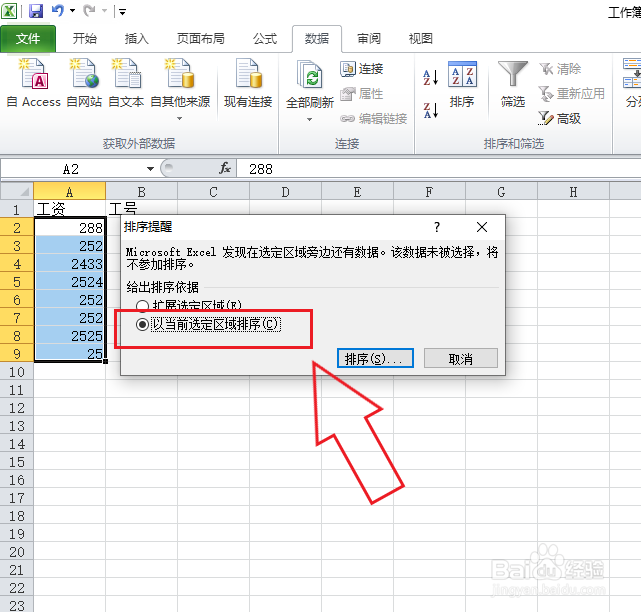Switch to the Review (审阅) tab
Viewport: 641px width, 612px height.
pyautogui.click(x=369, y=39)
